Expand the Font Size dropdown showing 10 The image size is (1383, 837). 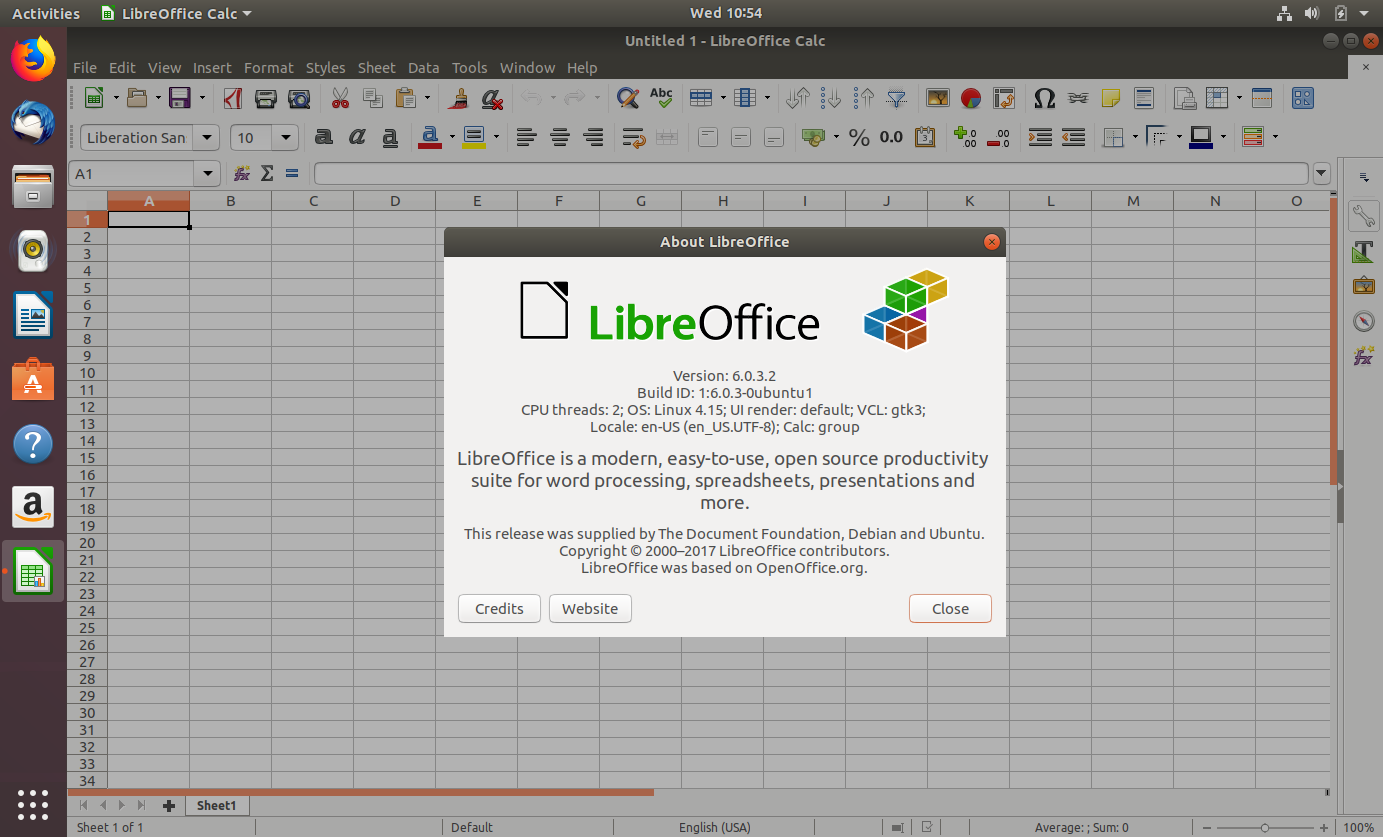click(x=286, y=137)
